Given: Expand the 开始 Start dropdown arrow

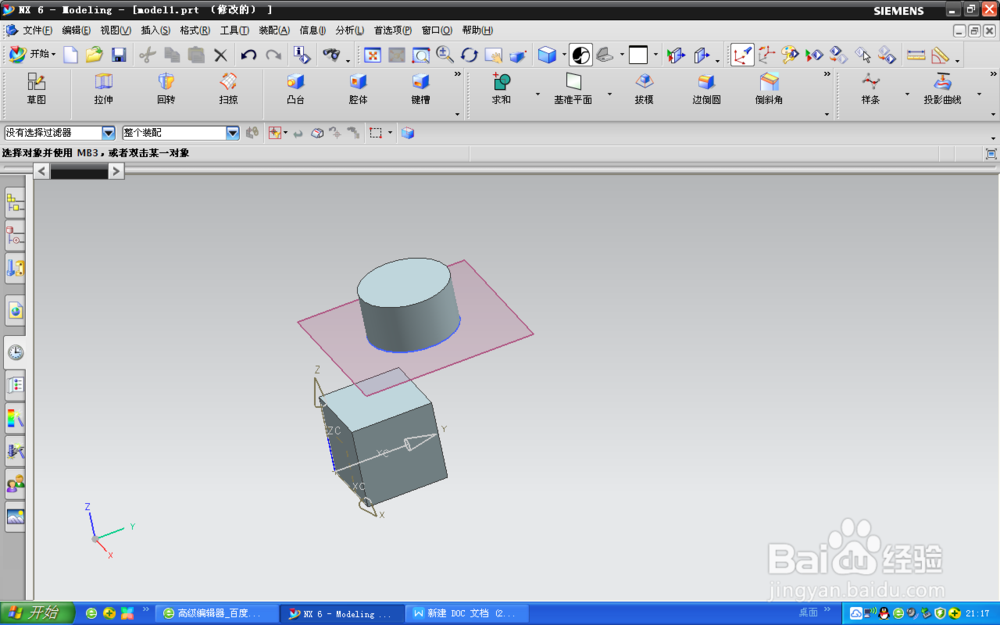Looking at the screenshot, I should pos(54,55).
